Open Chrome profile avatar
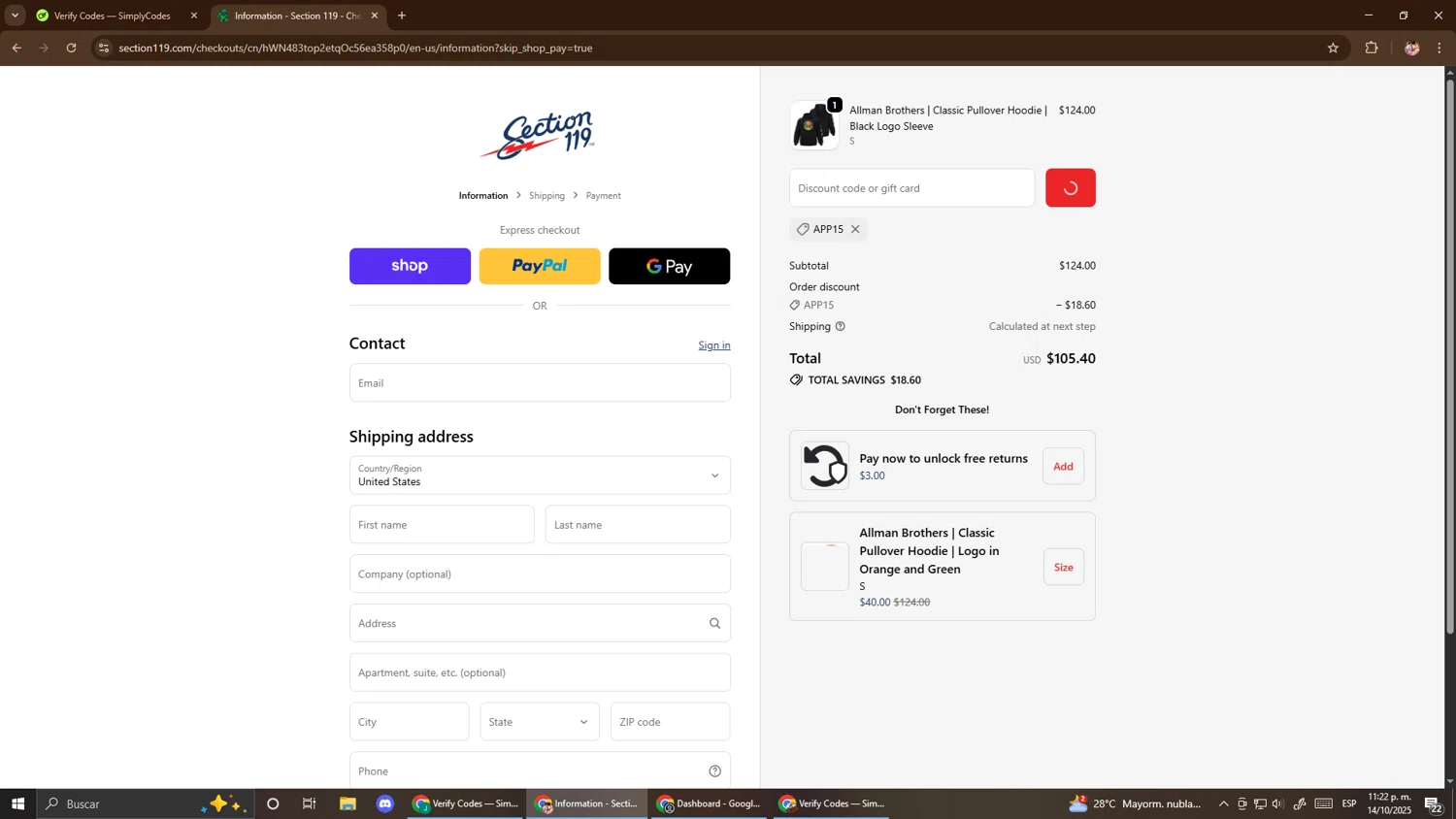 pyautogui.click(x=1411, y=48)
